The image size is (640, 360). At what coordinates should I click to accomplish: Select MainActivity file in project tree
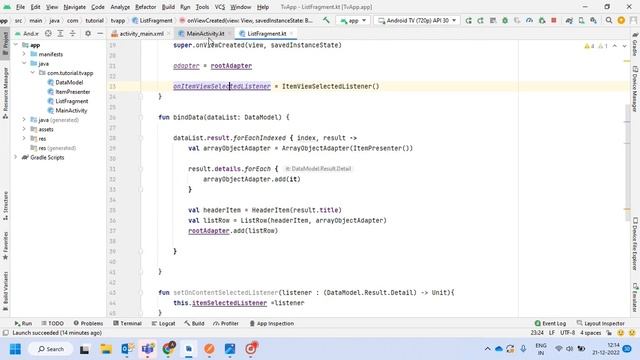point(67,111)
